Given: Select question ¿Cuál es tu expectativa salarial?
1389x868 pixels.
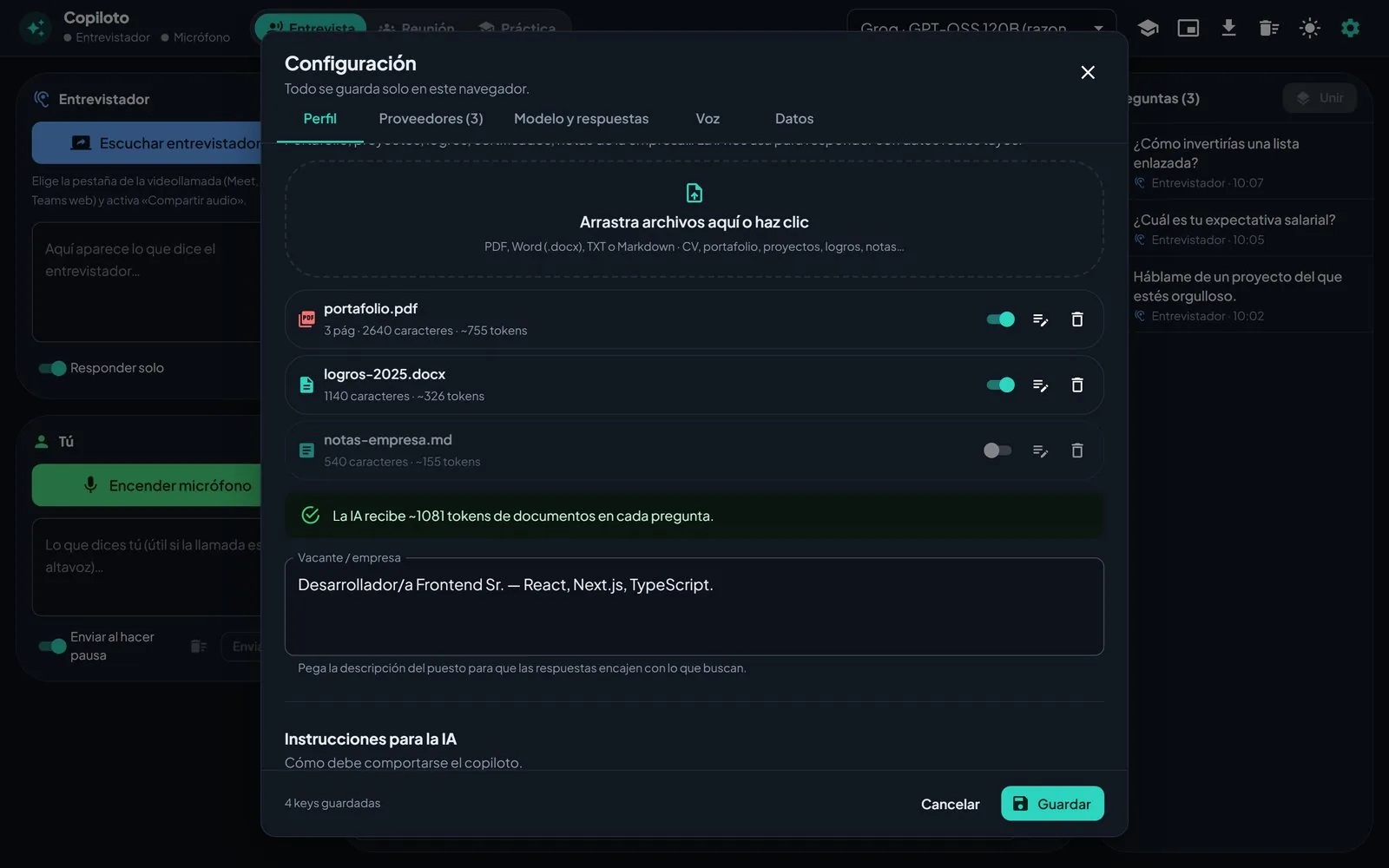Looking at the screenshot, I should coord(1250,229).
